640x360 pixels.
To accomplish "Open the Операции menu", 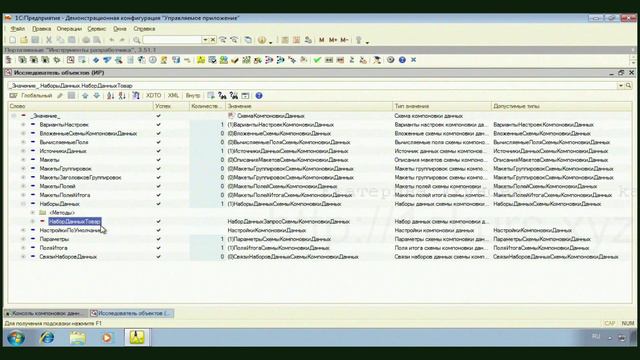I will pyautogui.click(x=69, y=29).
